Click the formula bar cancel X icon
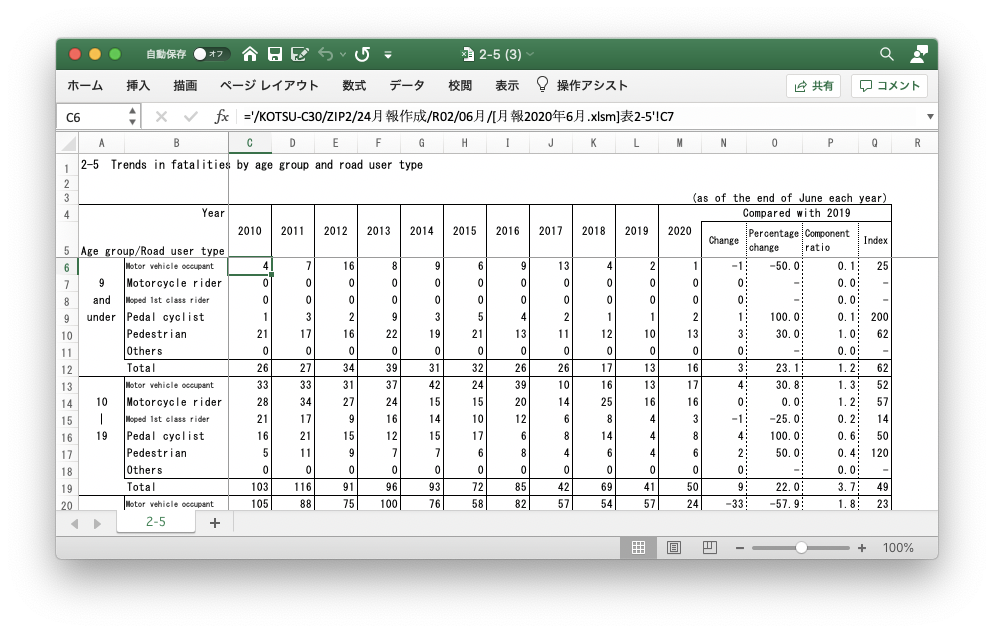Image resolution: width=994 pixels, height=633 pixels. pos(161,117)
